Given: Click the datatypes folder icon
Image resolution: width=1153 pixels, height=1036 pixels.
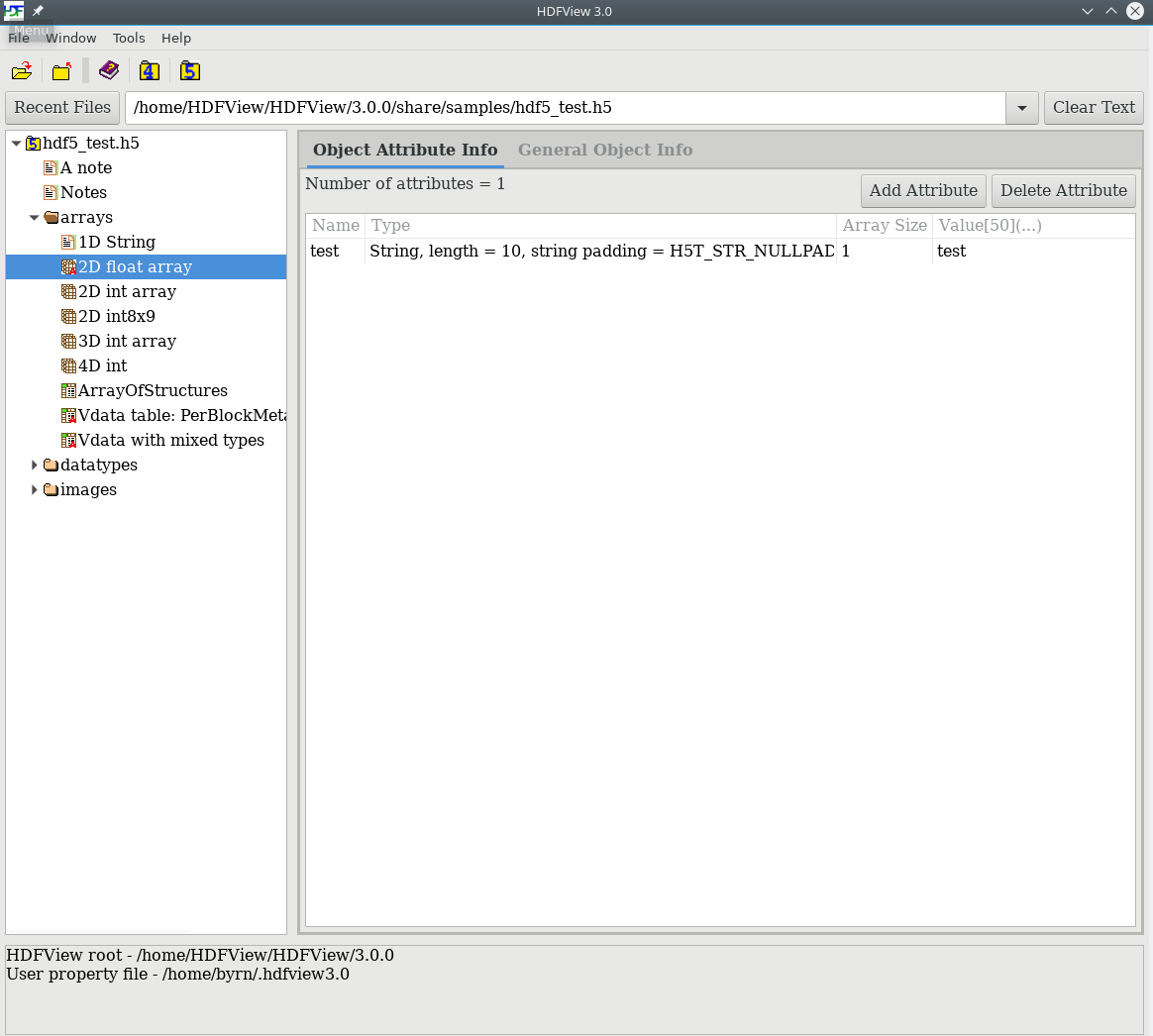Looking at the screenshot, I should [x=51, y=466].
